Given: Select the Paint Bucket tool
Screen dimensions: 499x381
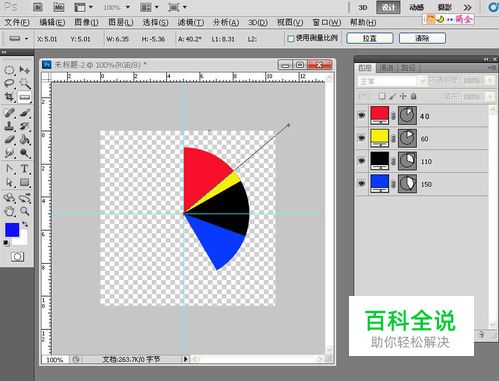Looking at the screenshot, I should pyautogui.click(x=24, y=139).
